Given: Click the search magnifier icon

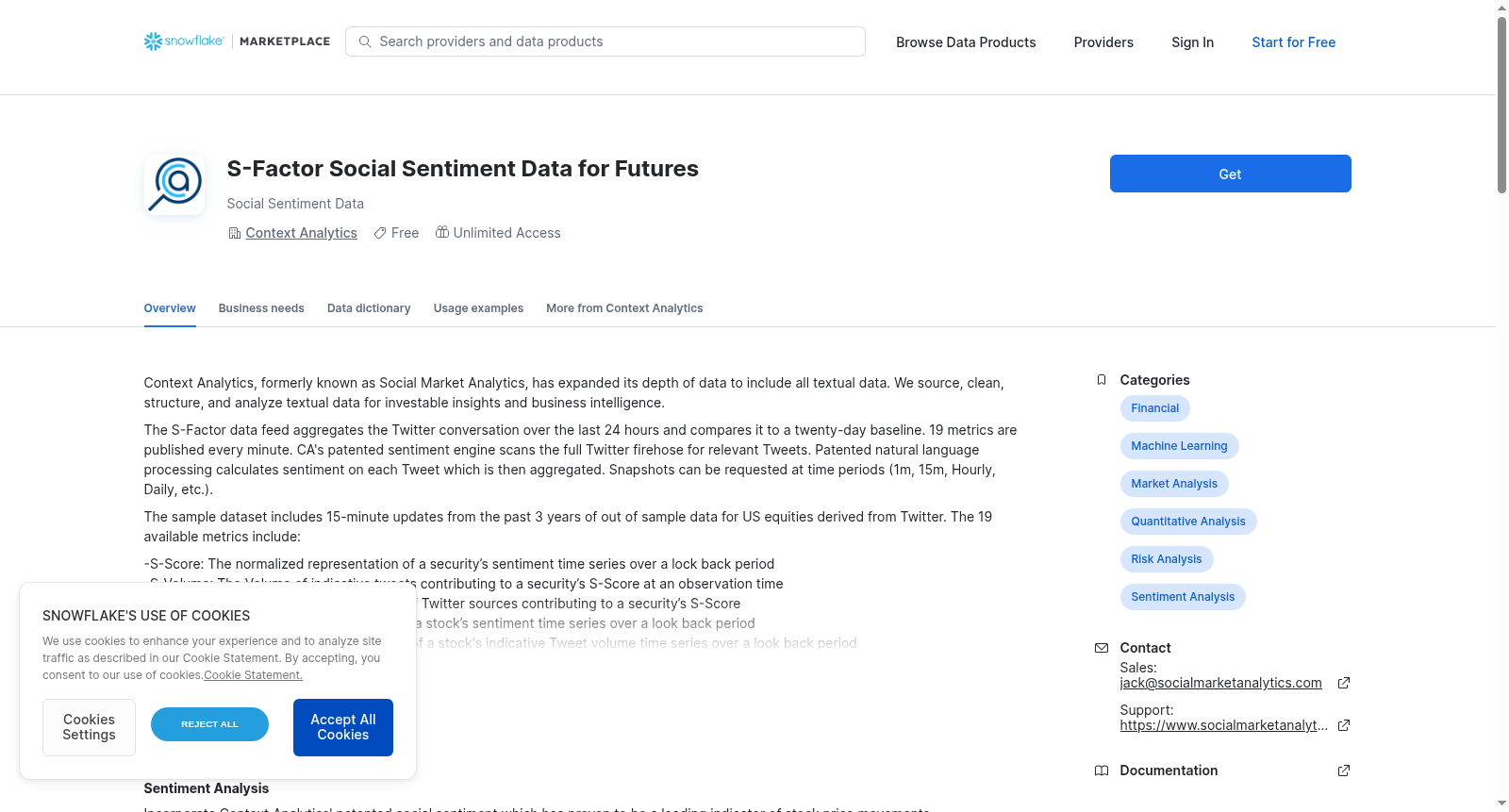Looking at the screenshot, I should coord(365,41).
